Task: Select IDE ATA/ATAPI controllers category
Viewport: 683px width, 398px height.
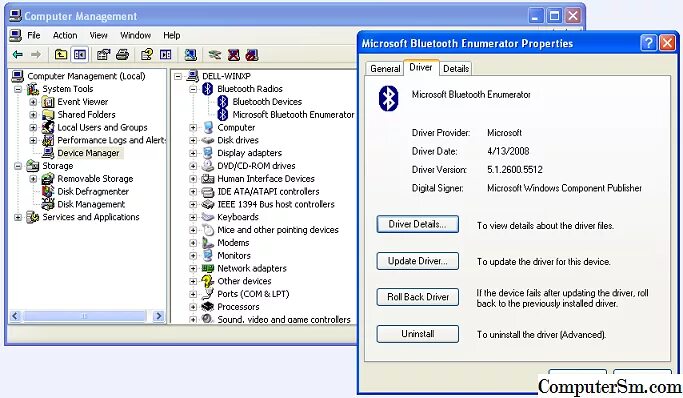Action: tap(268, 192)
